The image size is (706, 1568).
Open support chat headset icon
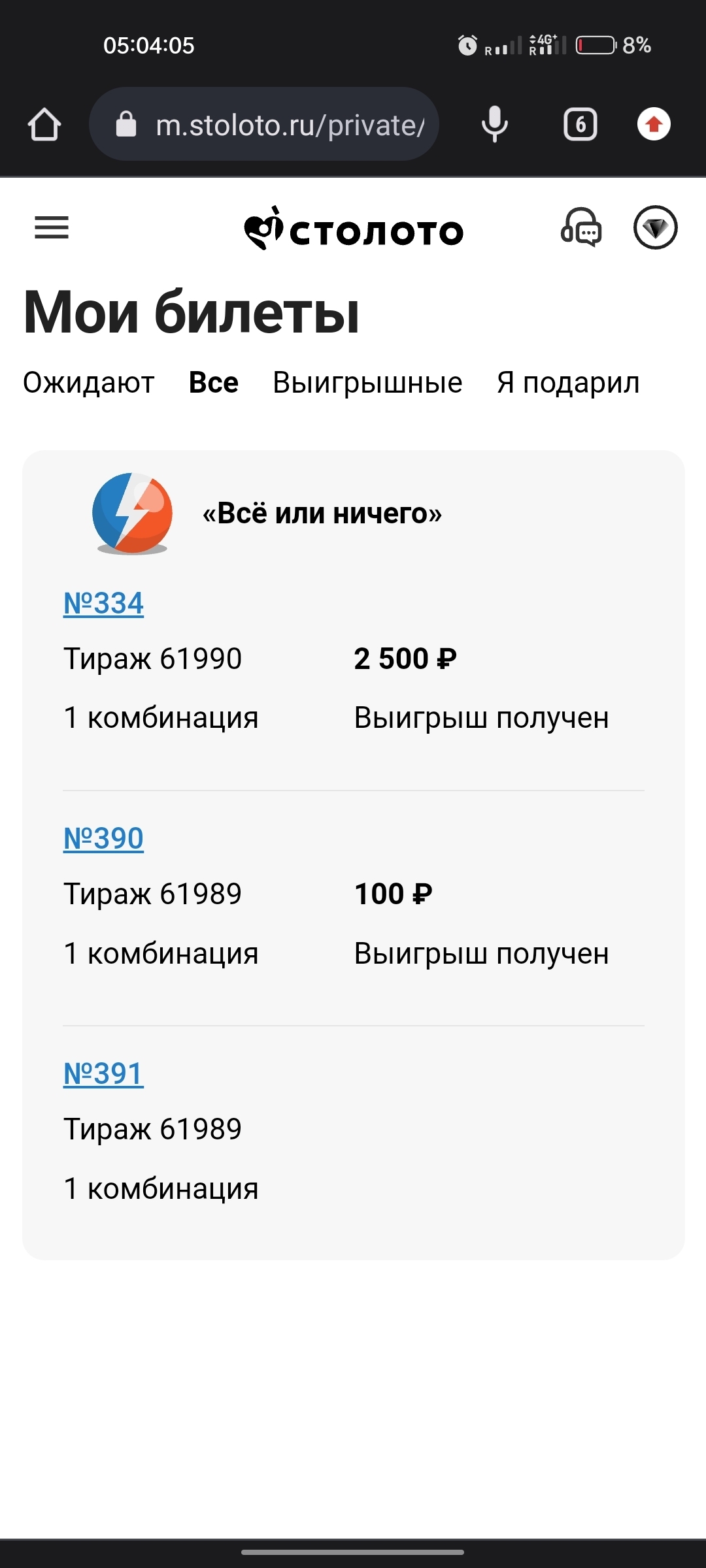(581, 228)
